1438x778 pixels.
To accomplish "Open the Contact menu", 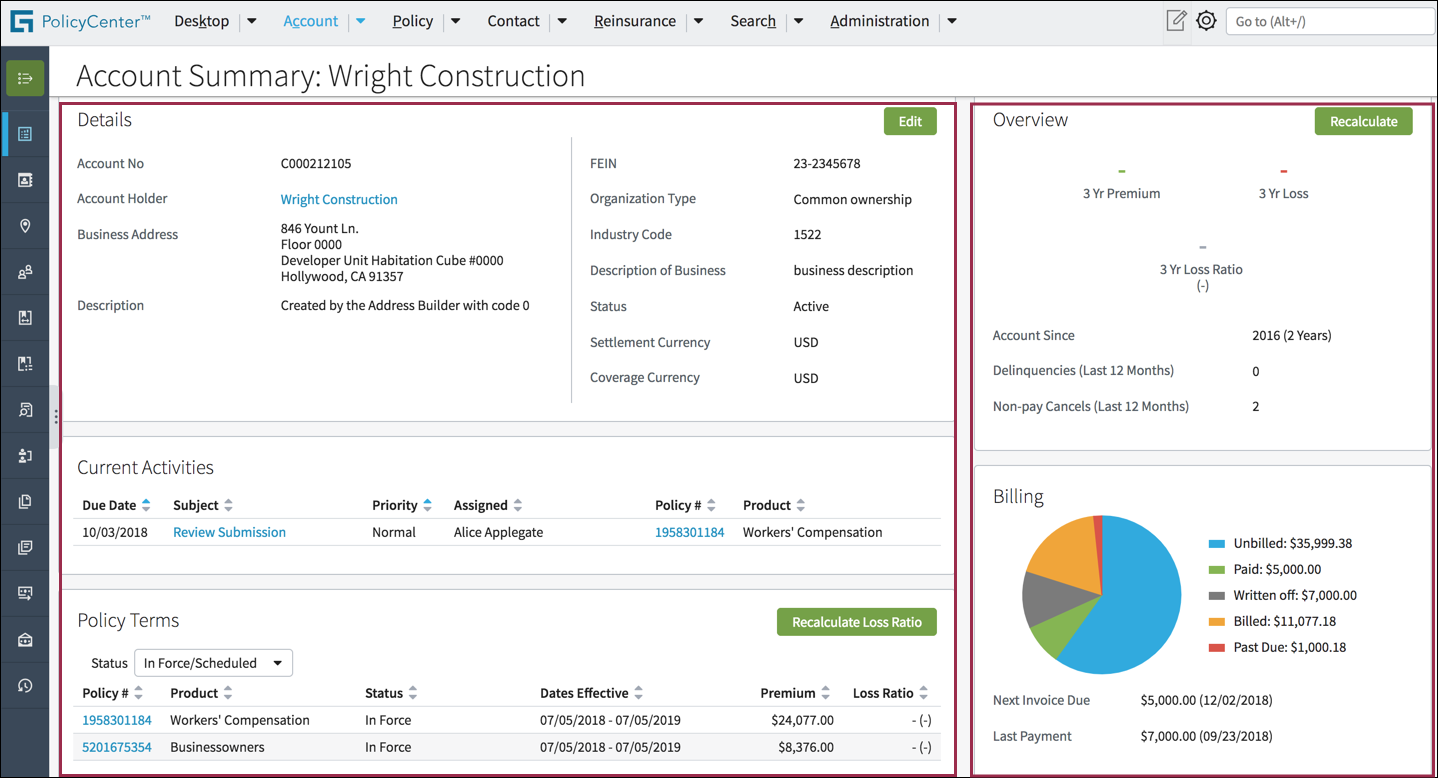I will click(x=513, y=21).
